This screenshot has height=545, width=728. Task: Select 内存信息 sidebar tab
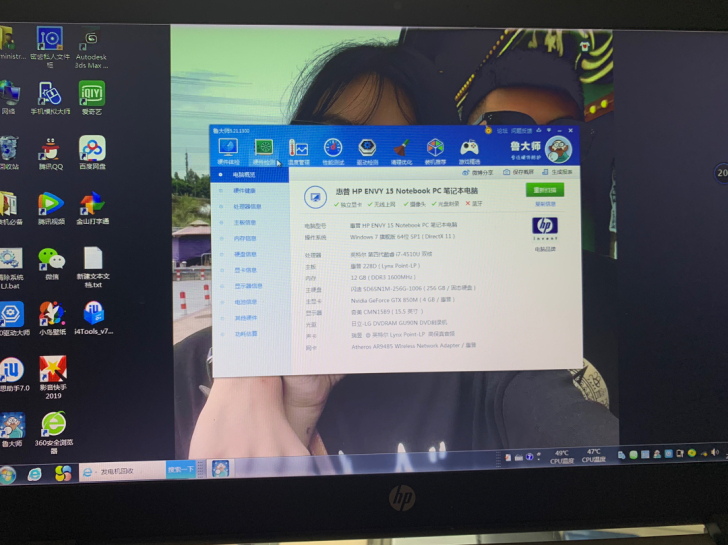[x=245, y=238]
